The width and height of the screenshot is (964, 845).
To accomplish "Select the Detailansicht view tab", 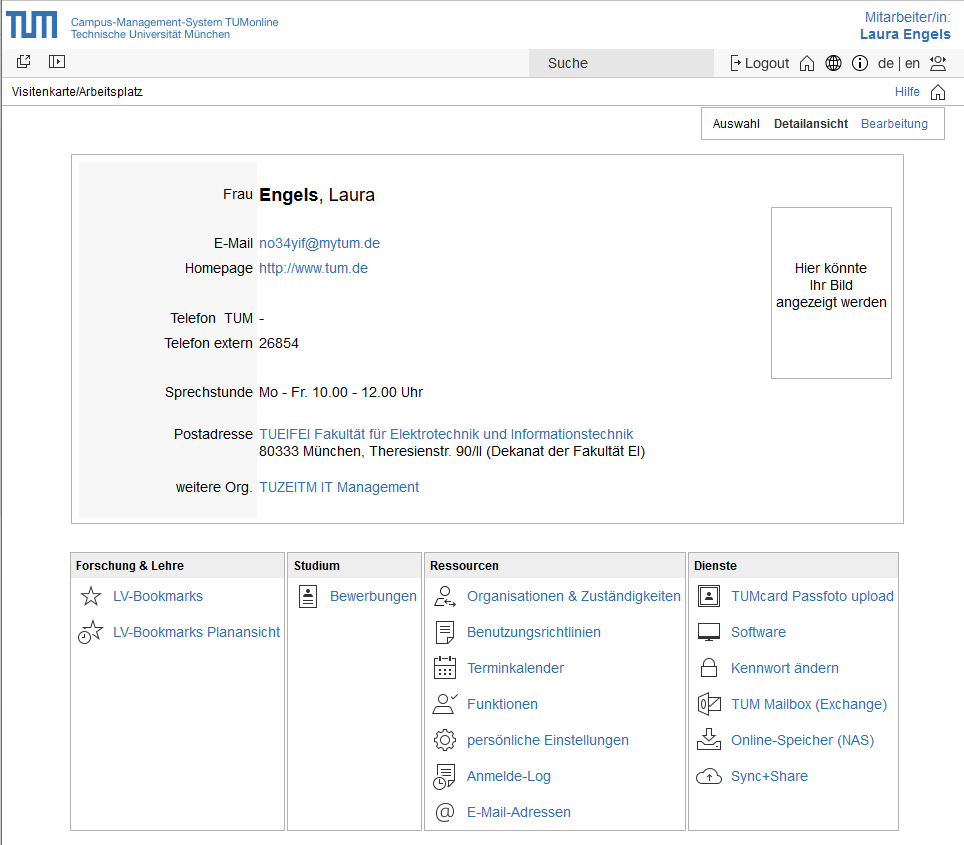I will (x=810, y=124).
